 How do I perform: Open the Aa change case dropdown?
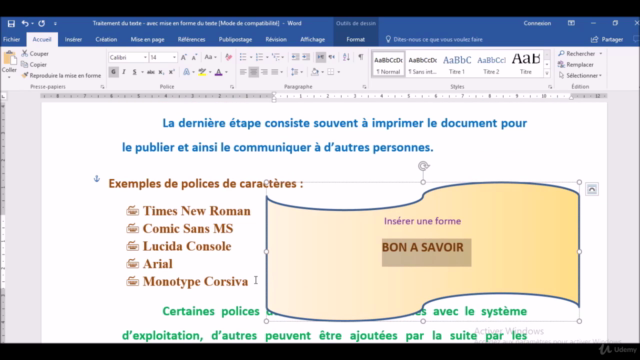coord(210,58)
